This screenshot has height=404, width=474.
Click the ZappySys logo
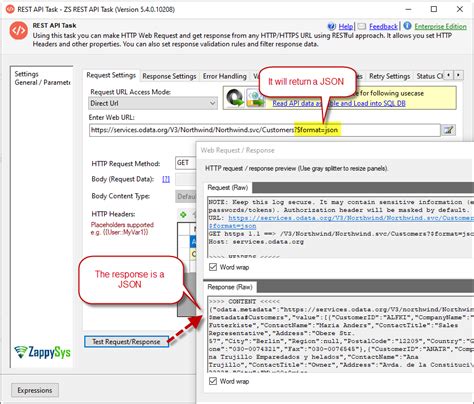click(42, 352)
